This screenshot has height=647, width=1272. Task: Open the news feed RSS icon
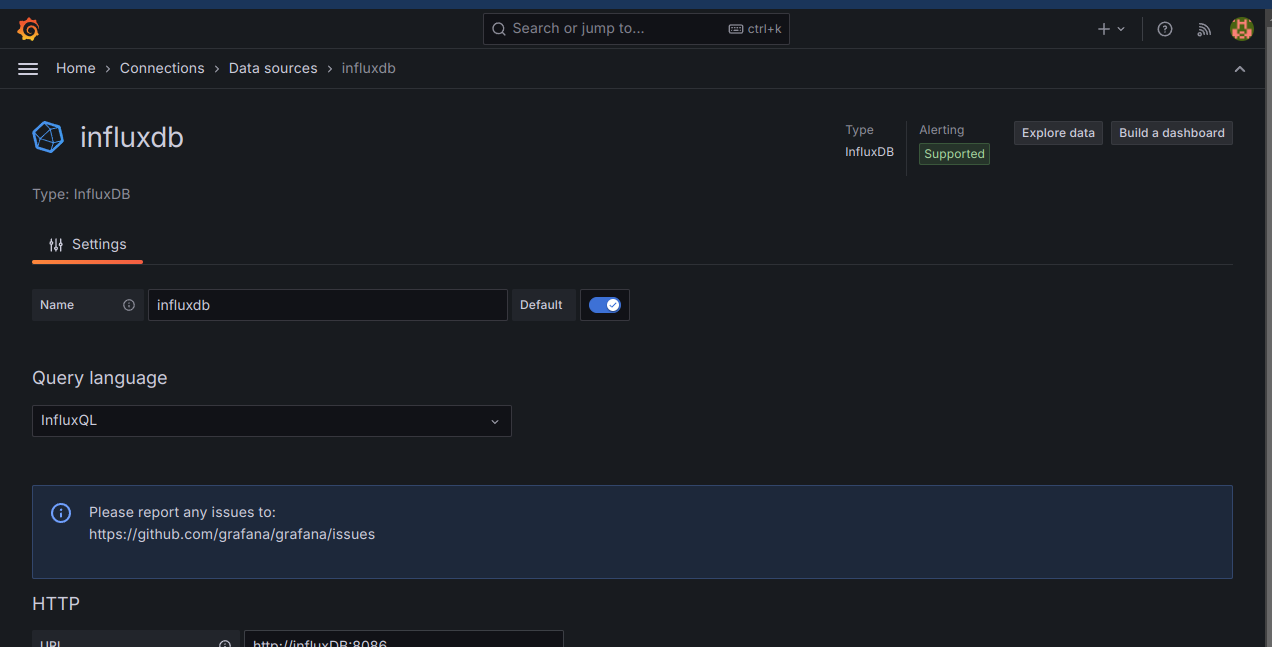(1204, 29)
